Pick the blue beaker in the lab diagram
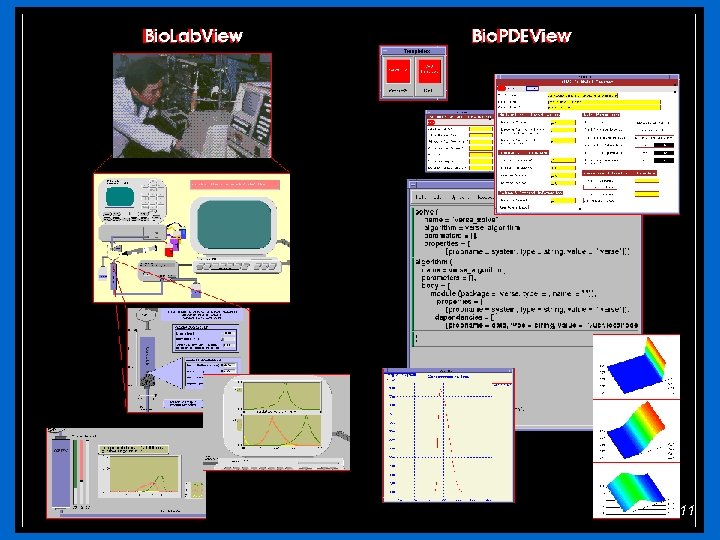Viewport: 720px width, 540px height. coord(183,233)
